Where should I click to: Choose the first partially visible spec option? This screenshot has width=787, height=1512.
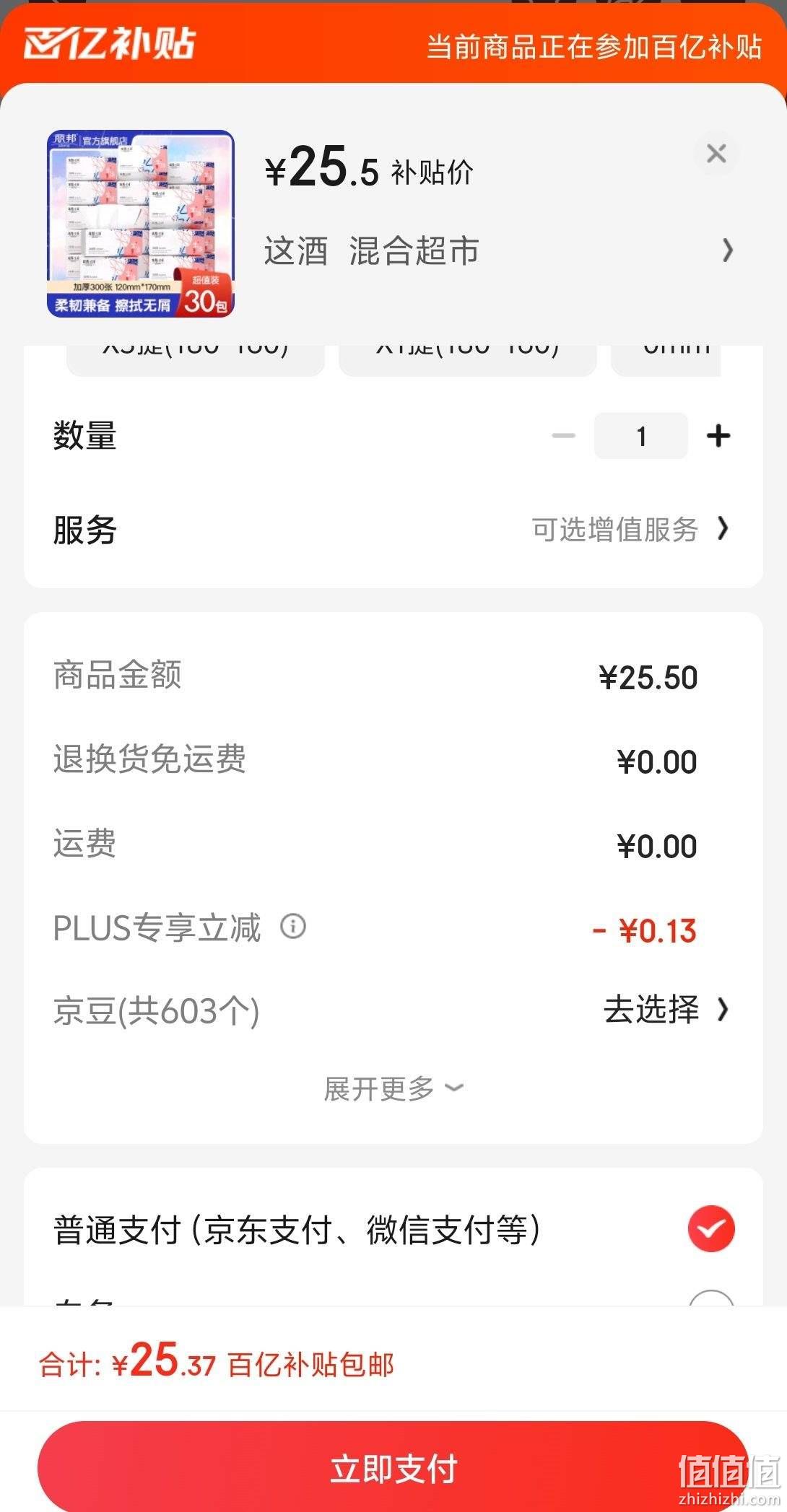pos(196,360)
